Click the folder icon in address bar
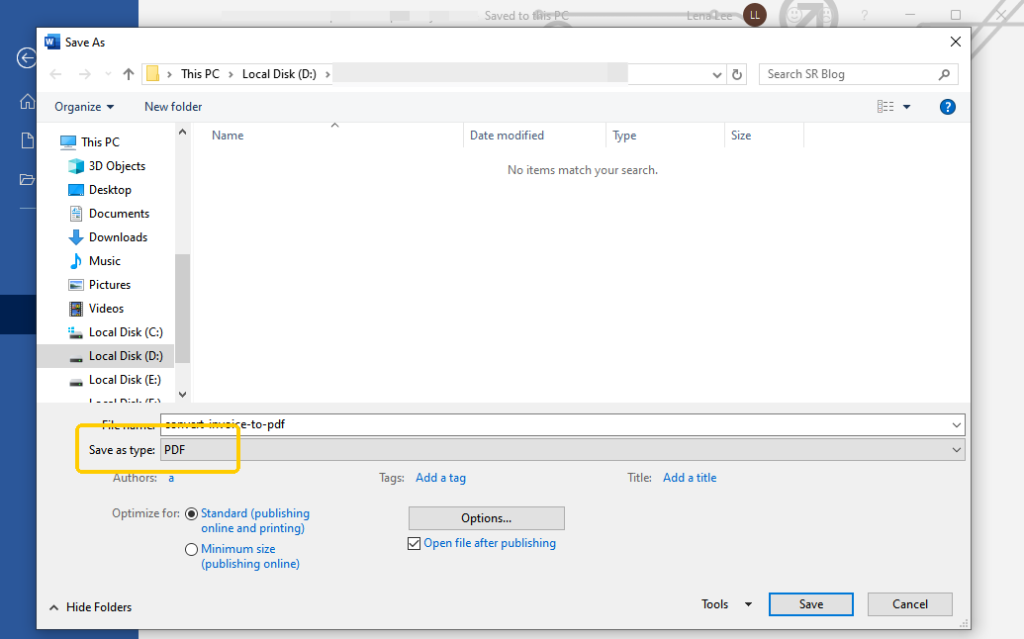The width and height of the screenshot is (1024, 639). (x=153, y=74)
